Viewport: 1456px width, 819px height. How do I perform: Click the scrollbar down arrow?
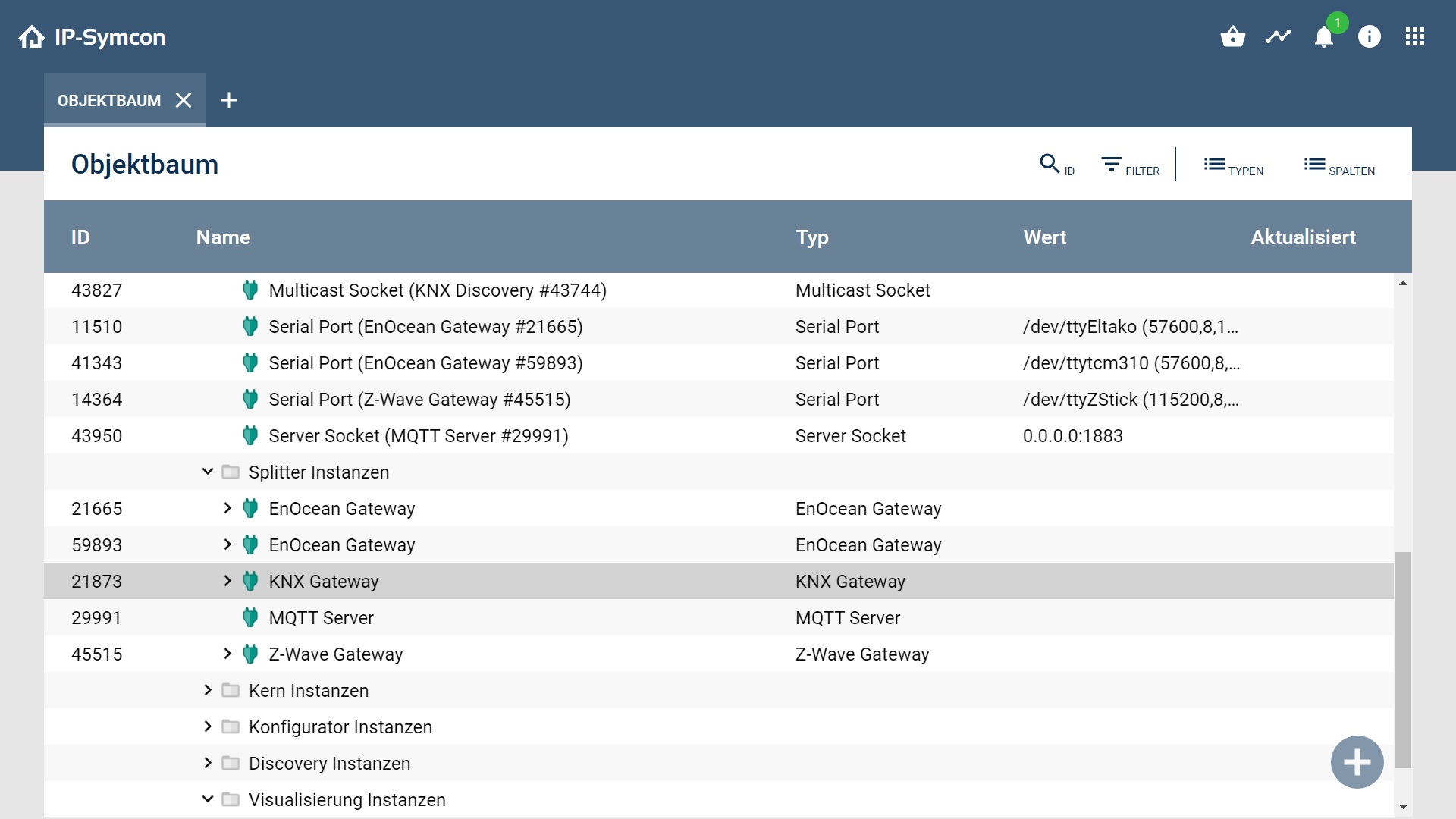tap(1403, 807)
